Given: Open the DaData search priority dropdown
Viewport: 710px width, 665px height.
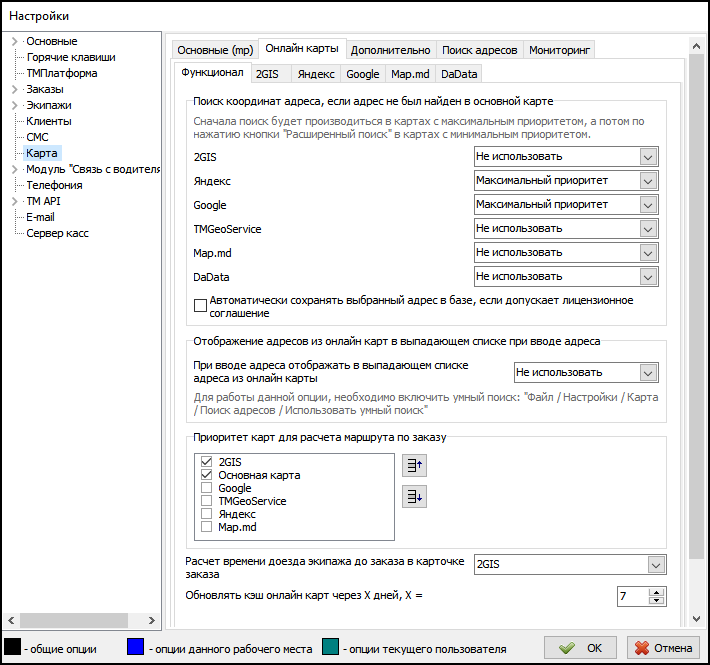Looking at the screenshot, I should [x=649, y=276].
